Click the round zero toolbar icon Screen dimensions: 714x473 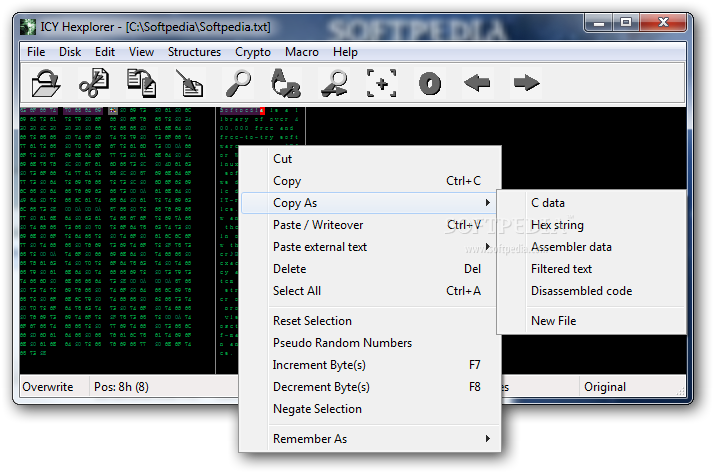pos(430,84)
